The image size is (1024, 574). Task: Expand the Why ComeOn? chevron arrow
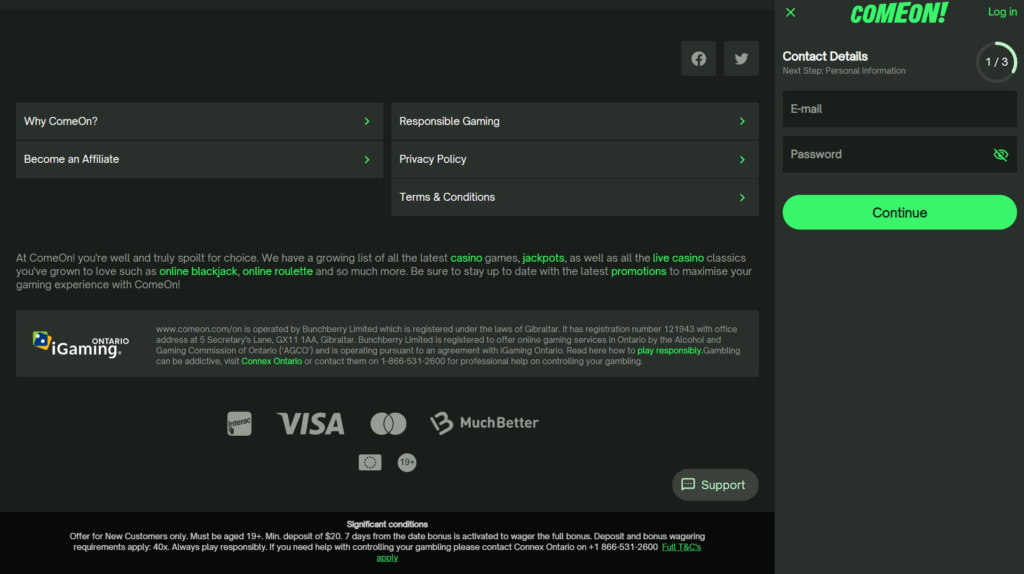click(367, 121)
